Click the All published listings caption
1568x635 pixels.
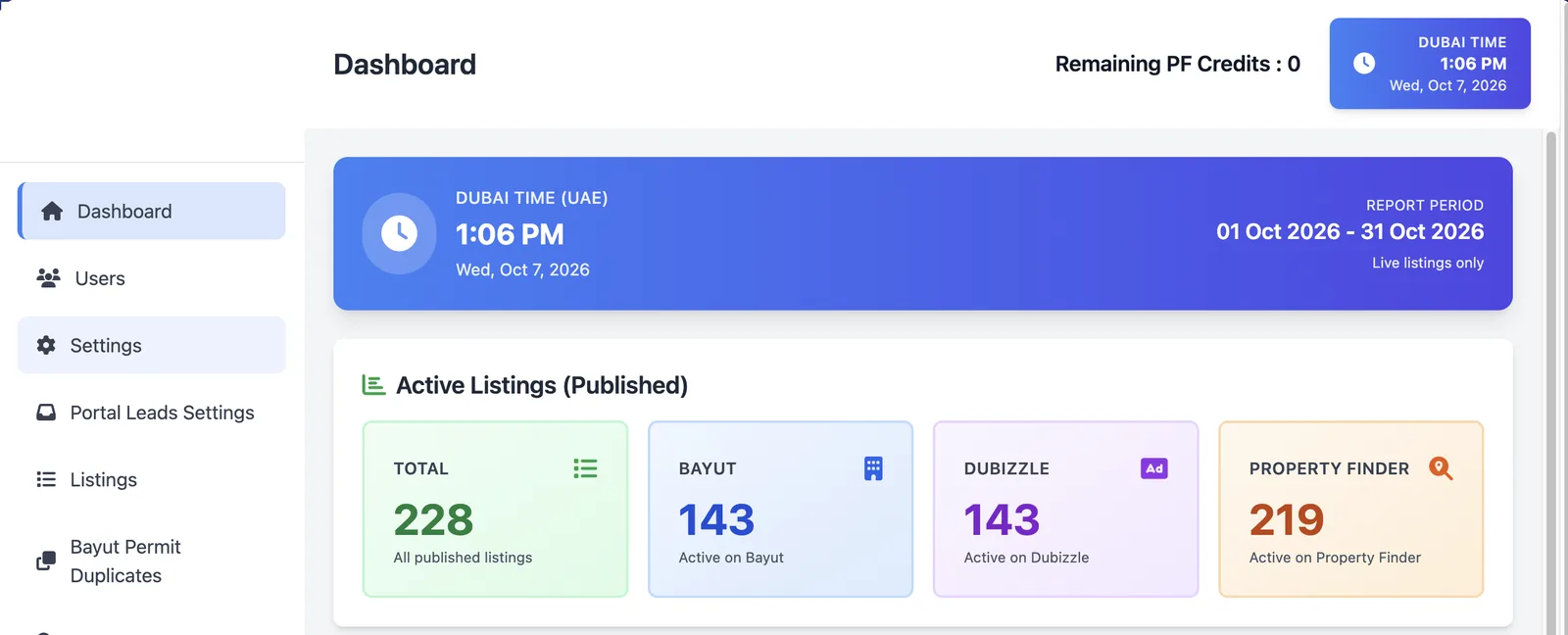click(463, 558)
